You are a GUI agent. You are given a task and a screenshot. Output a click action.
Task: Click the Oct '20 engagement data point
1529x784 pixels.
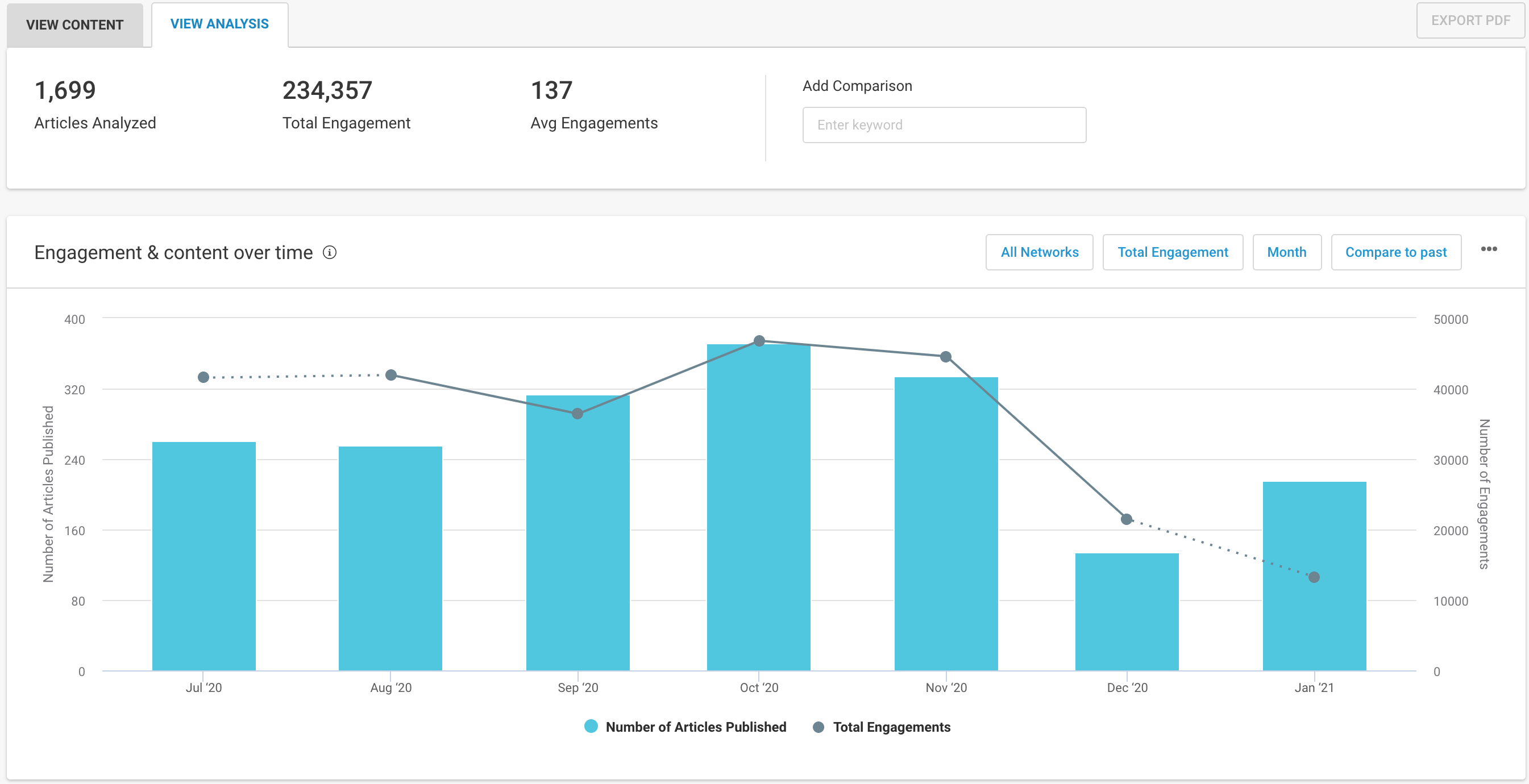[759, 341]
